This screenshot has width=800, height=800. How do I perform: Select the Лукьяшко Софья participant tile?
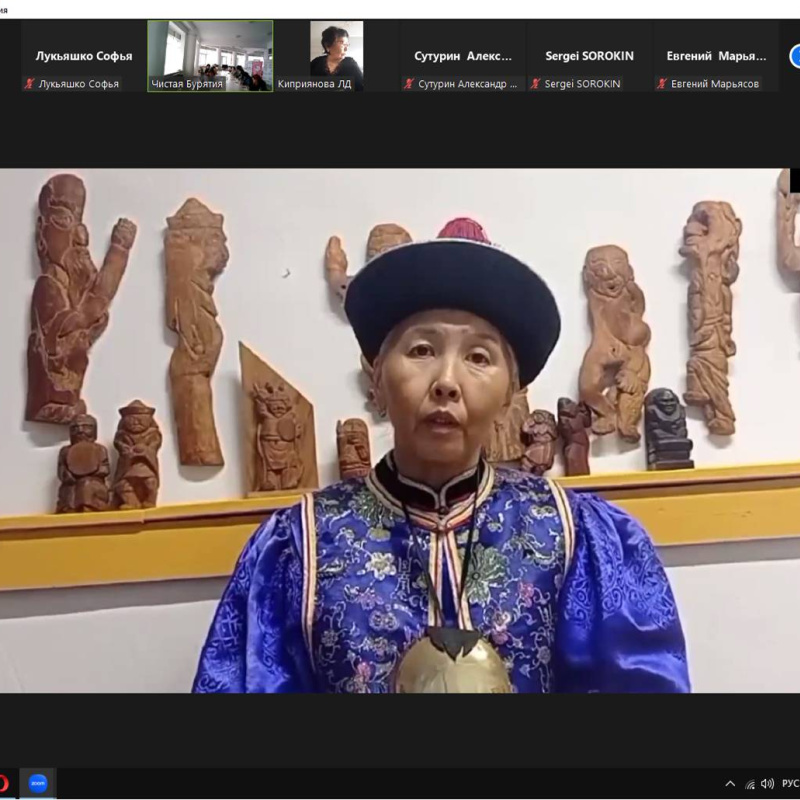tap(84, 56)
